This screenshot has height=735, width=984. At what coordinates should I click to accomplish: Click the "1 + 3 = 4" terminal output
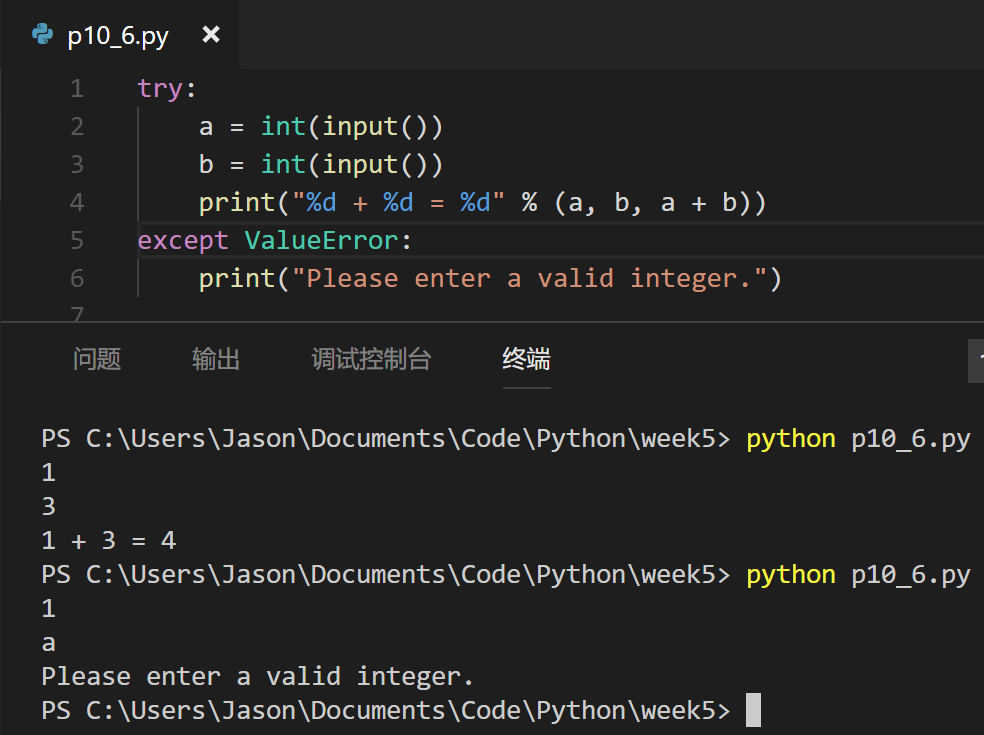109,540
